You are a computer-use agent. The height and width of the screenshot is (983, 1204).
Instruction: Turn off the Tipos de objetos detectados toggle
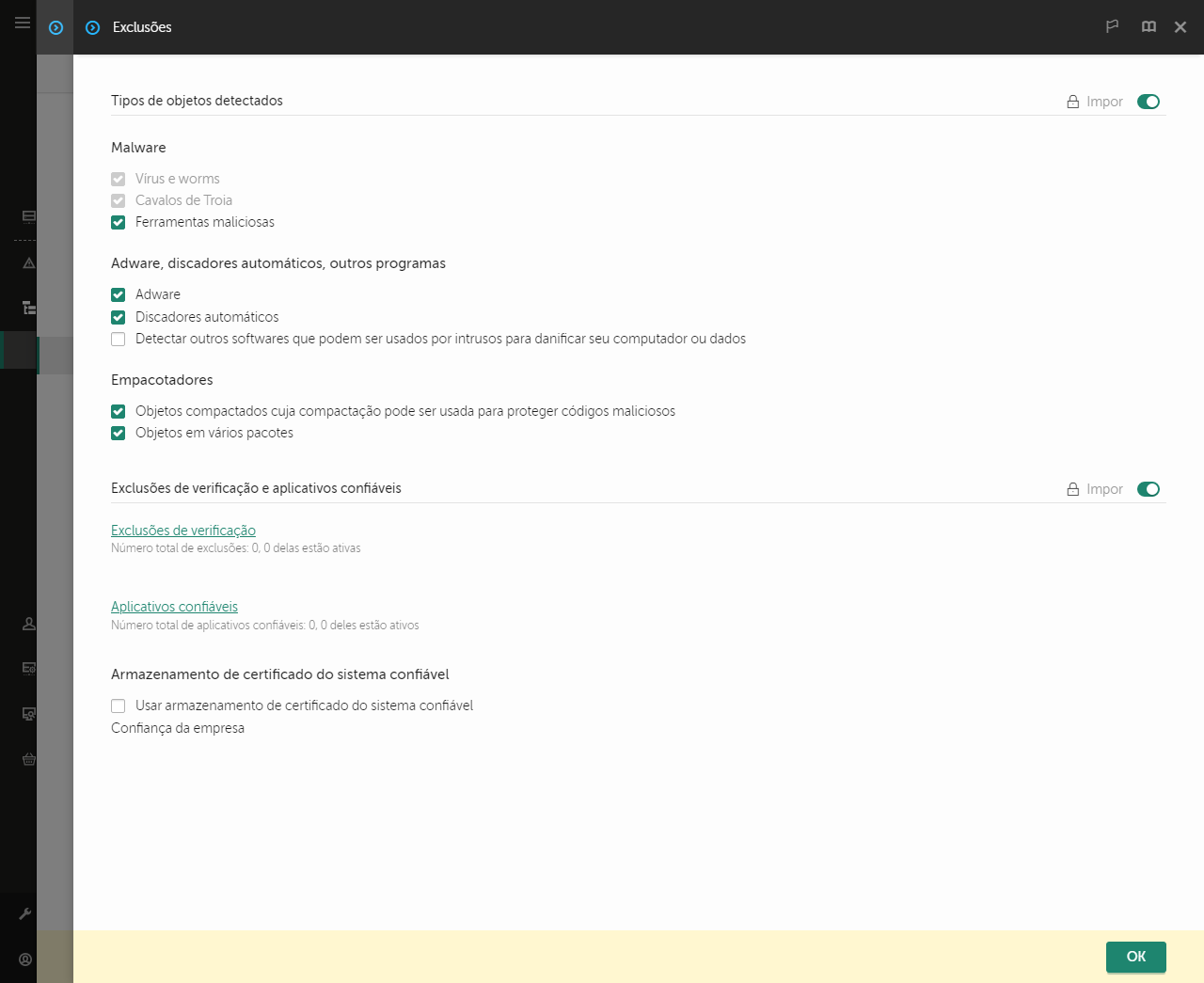pyautogui.click(x=1149, y=101)
